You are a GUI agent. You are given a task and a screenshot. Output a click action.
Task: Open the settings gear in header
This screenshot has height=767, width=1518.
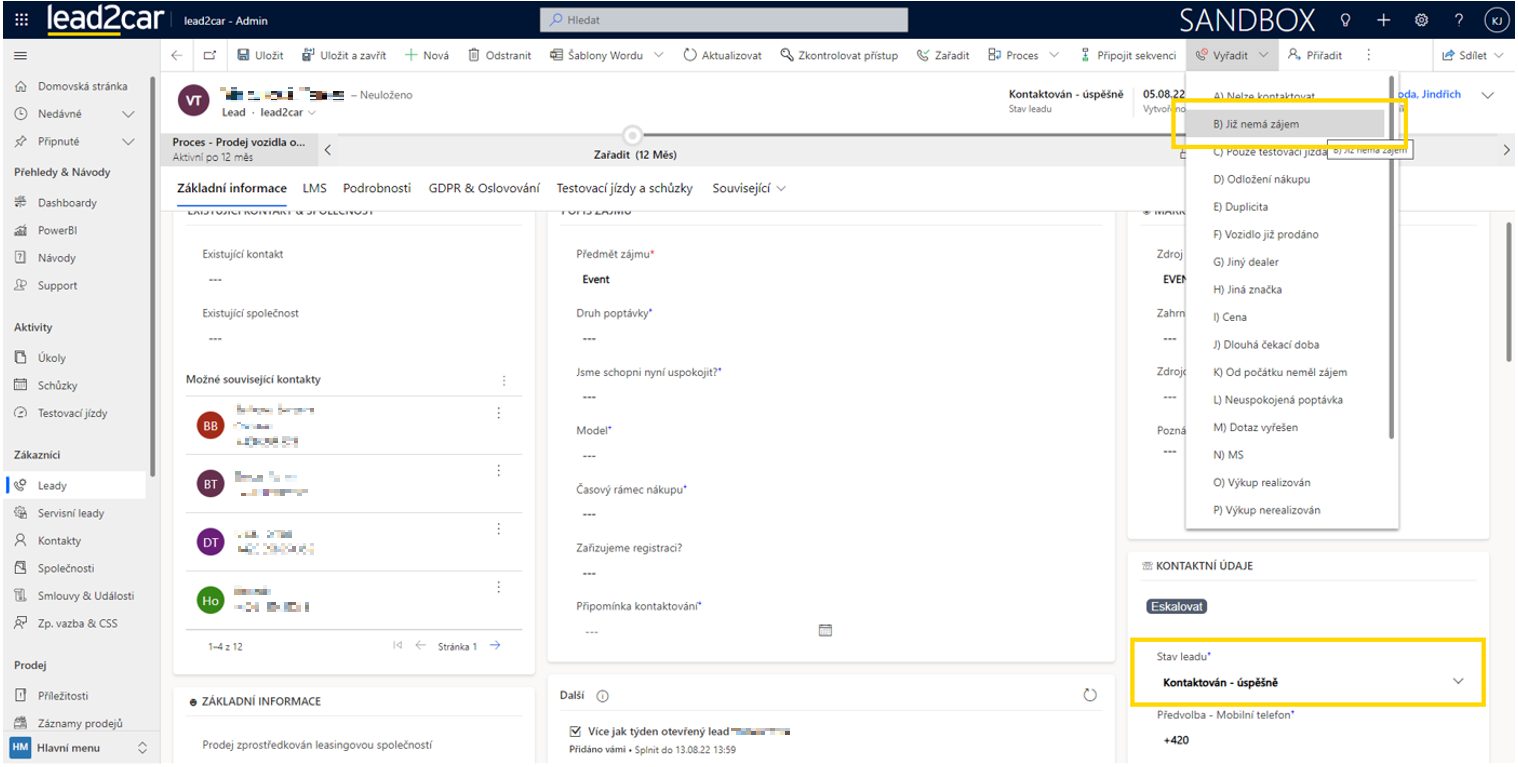(1421, 20)
